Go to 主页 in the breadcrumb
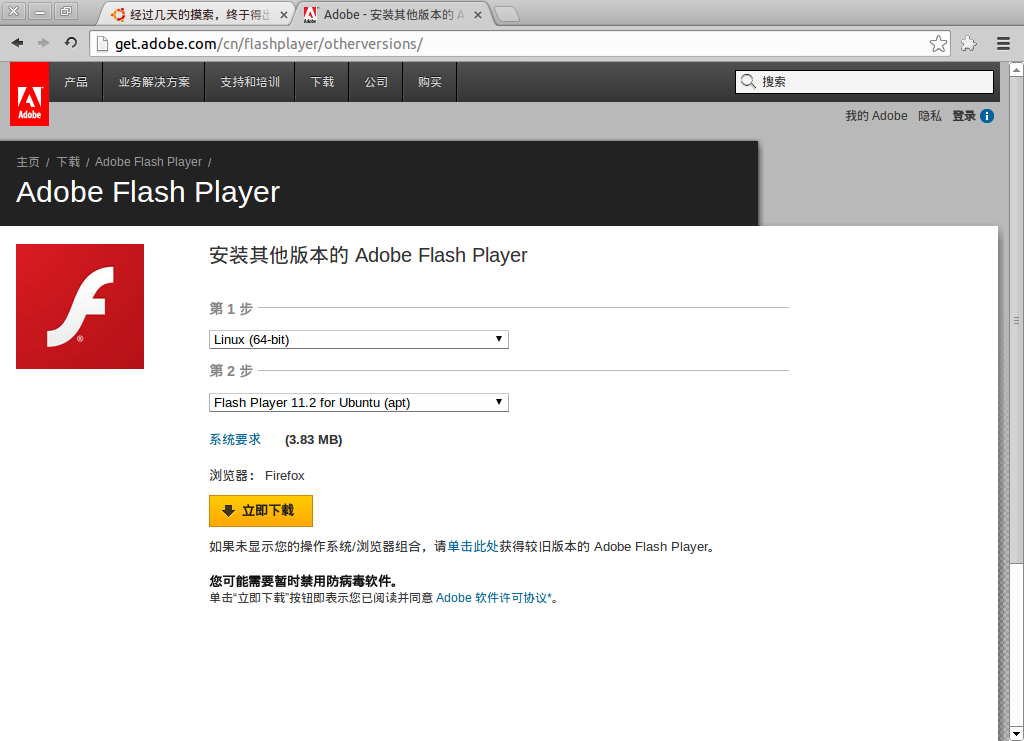1024x741 pixels. coord(28,162)
